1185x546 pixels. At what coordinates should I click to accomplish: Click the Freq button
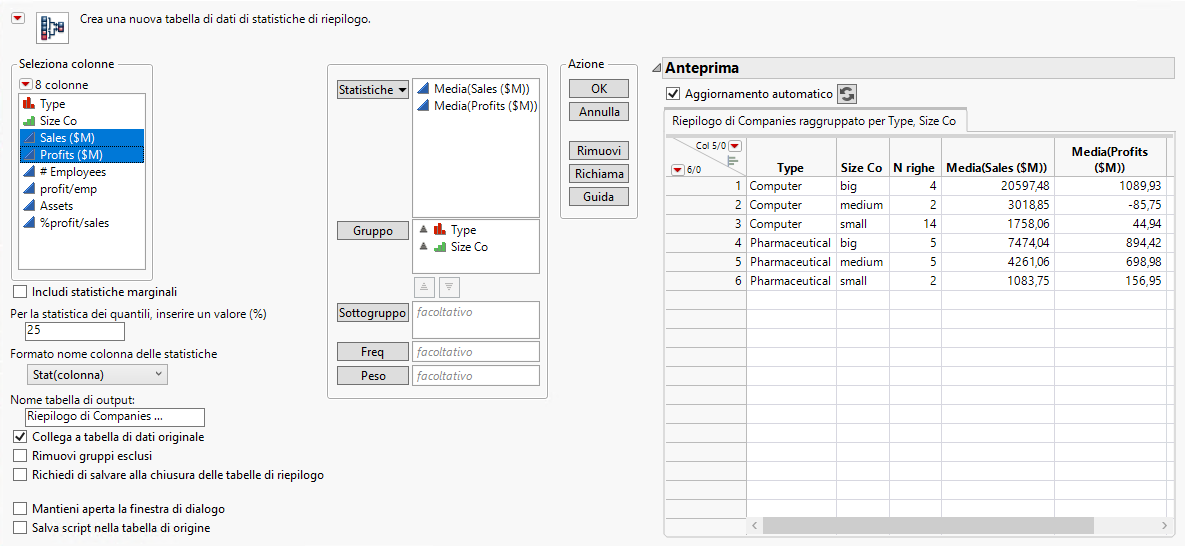point(373,352)
